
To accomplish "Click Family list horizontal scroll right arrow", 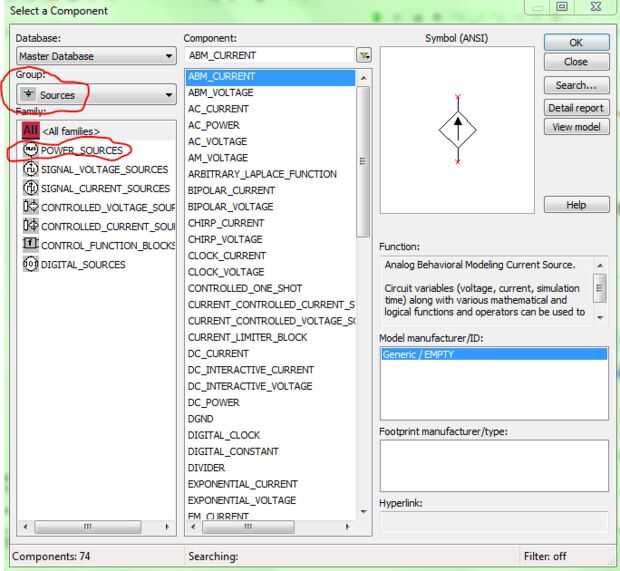I will (x=167, y=527).
